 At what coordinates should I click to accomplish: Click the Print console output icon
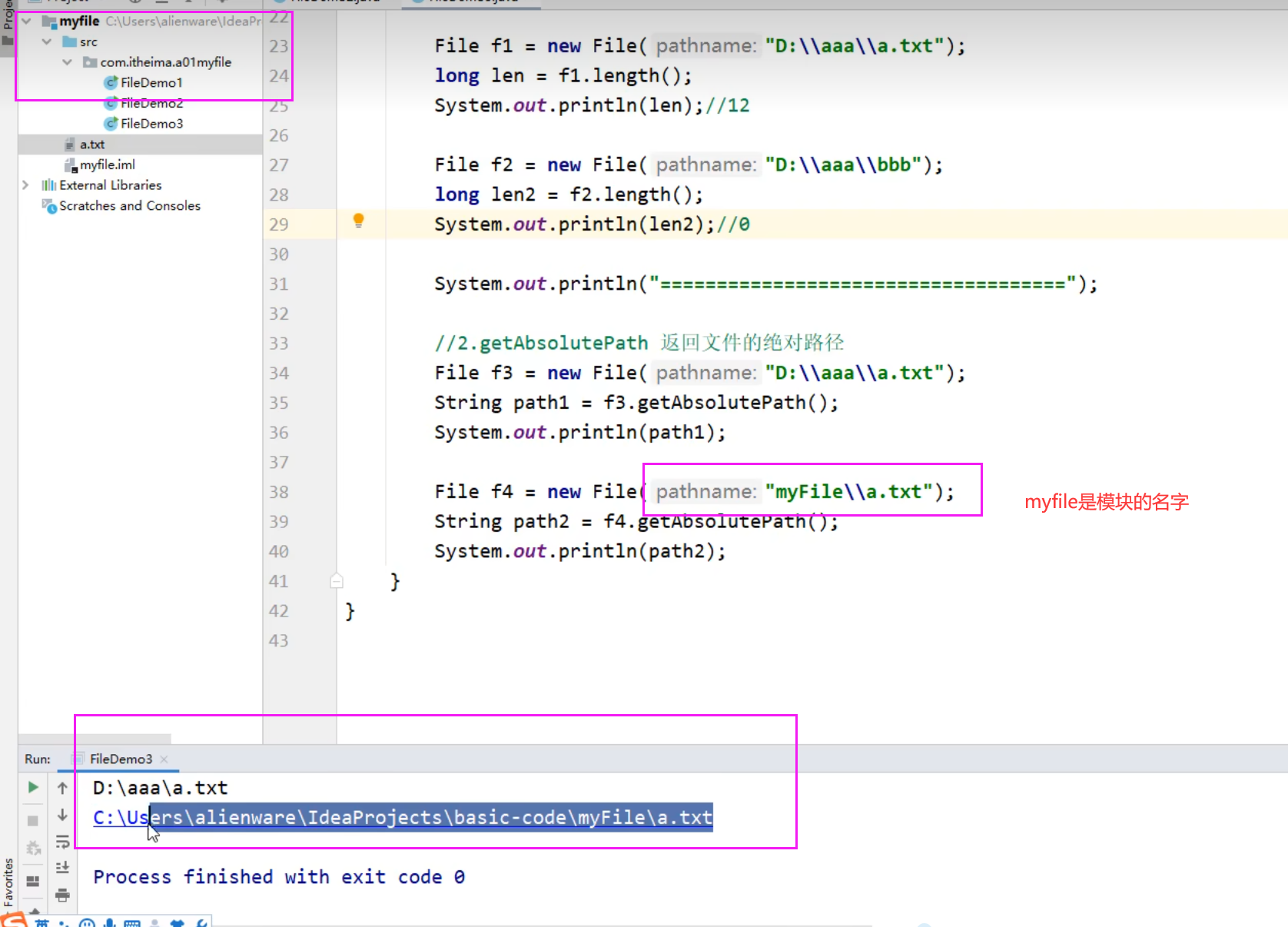(x=62, y=895)
